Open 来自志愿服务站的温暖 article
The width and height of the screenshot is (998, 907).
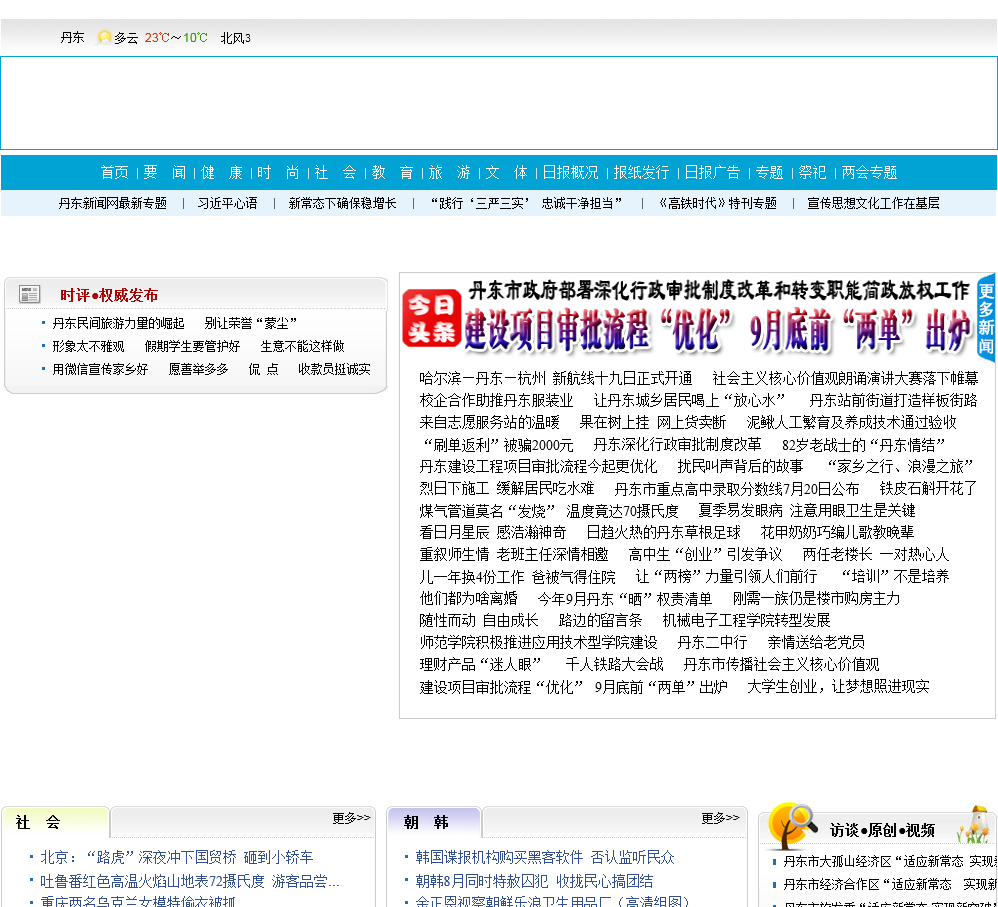[489, 423]
